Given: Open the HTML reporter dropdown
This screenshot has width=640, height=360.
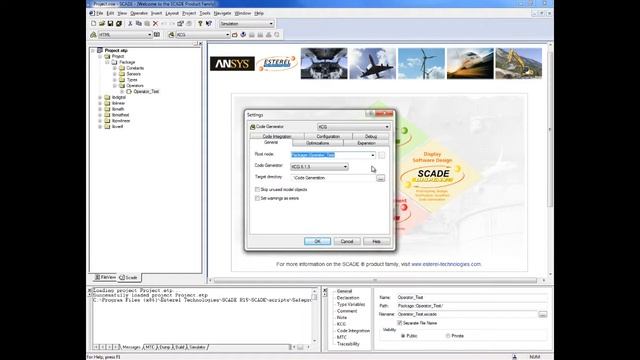Looking at the screenshot, I should pyautogui.click(x=149, y=35).
